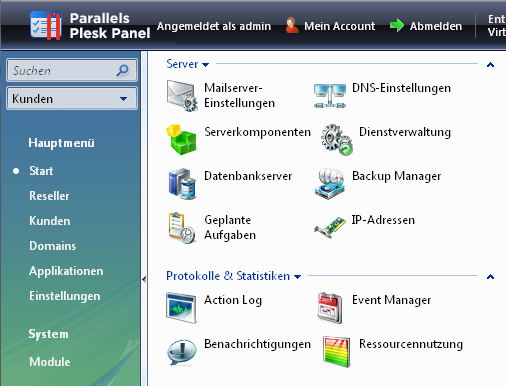
Task: Click the DNS-Einstellungen text link
Action: 401,88
